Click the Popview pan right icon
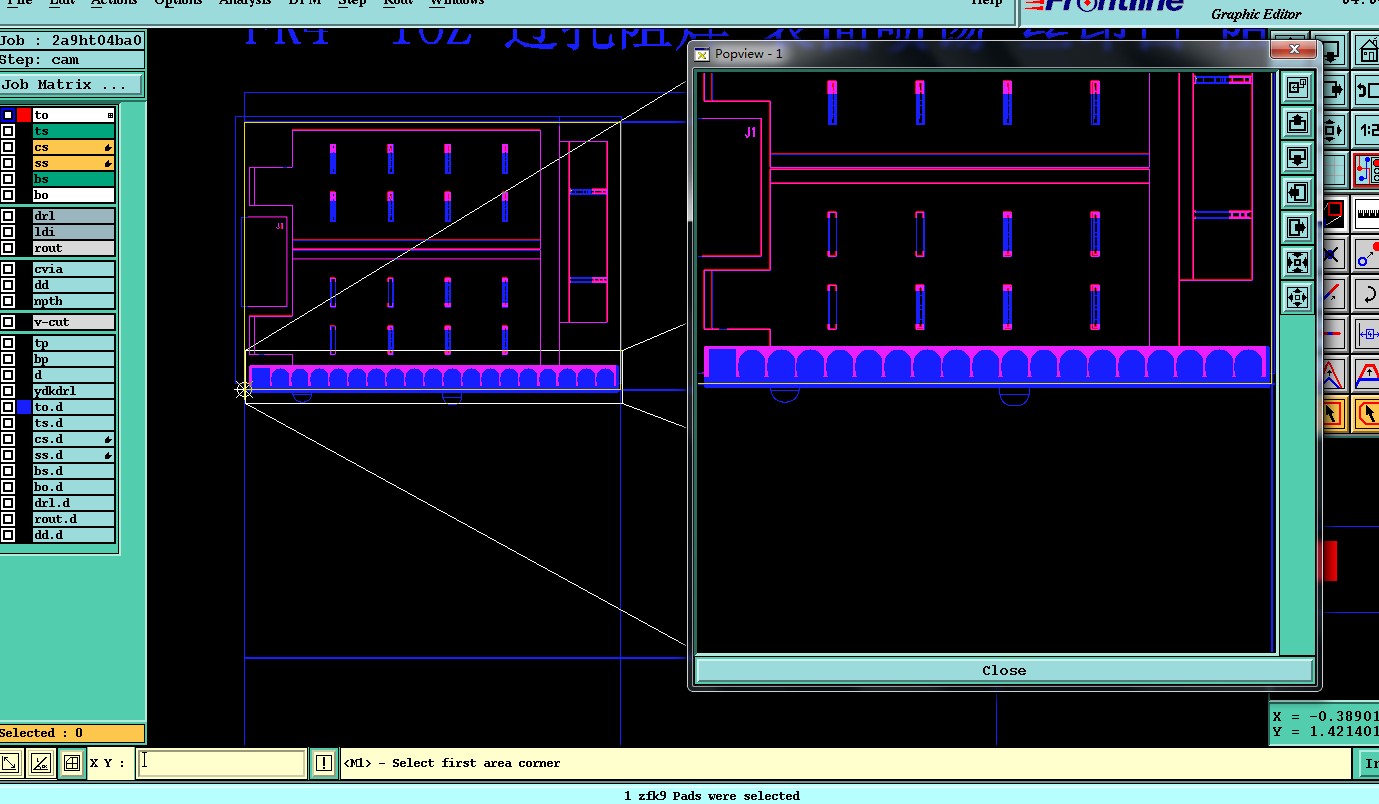The image size is (1379, 804). click(1297, 227)
